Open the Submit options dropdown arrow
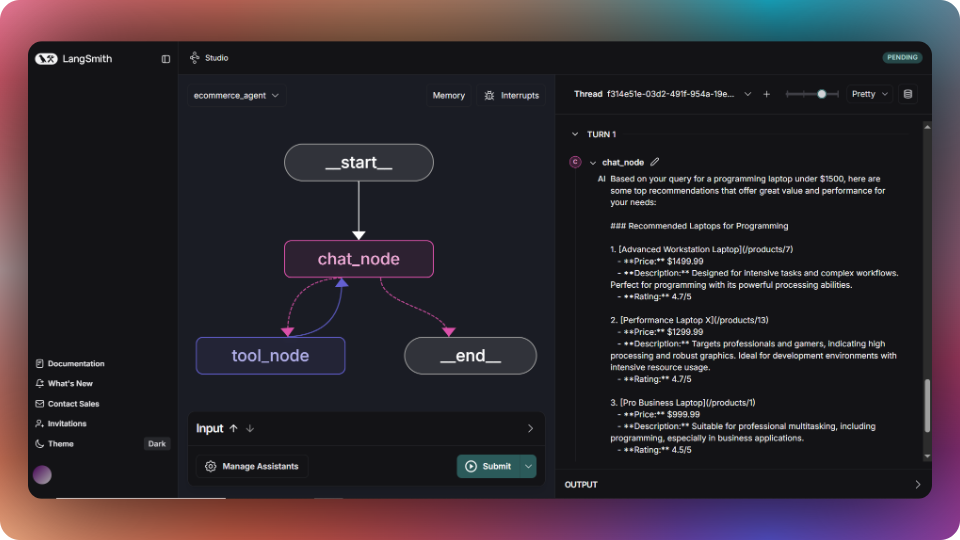Image resolution: width=960 pixels, height=540 pixels. 528,467
